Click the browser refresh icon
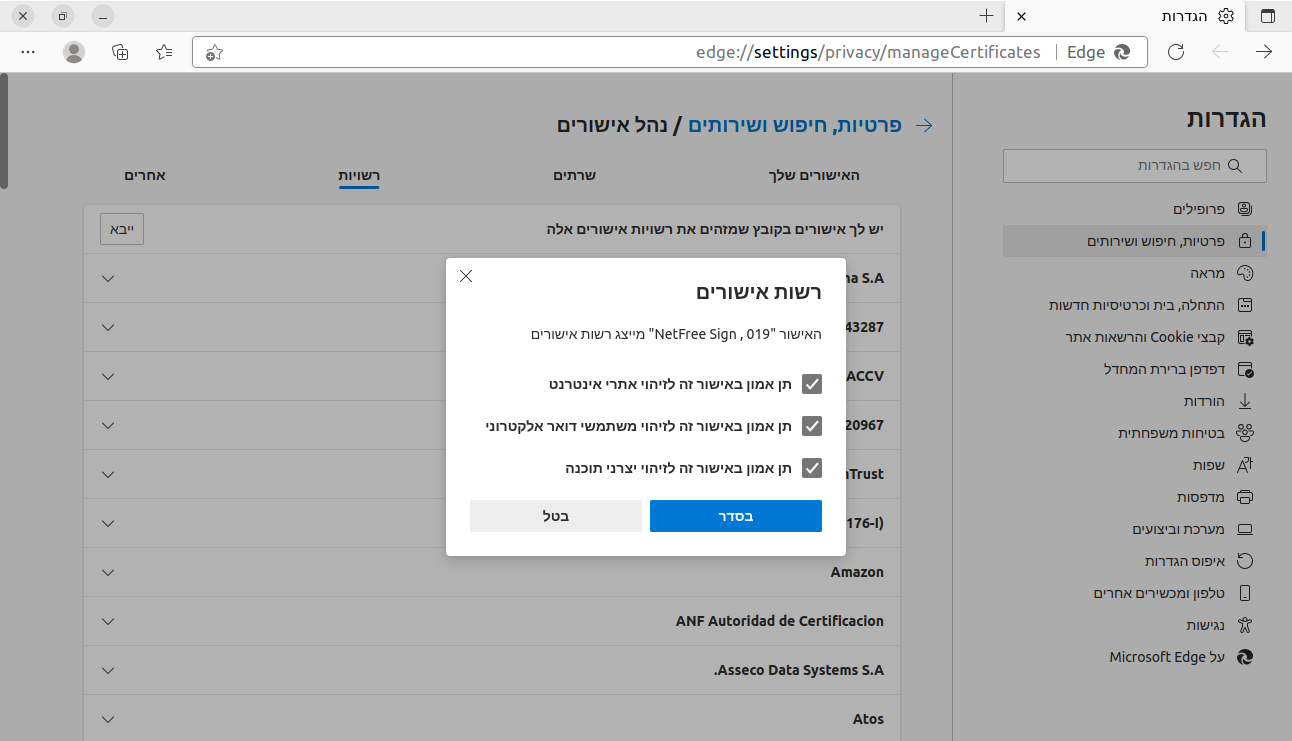 [x=1176, y=52]
